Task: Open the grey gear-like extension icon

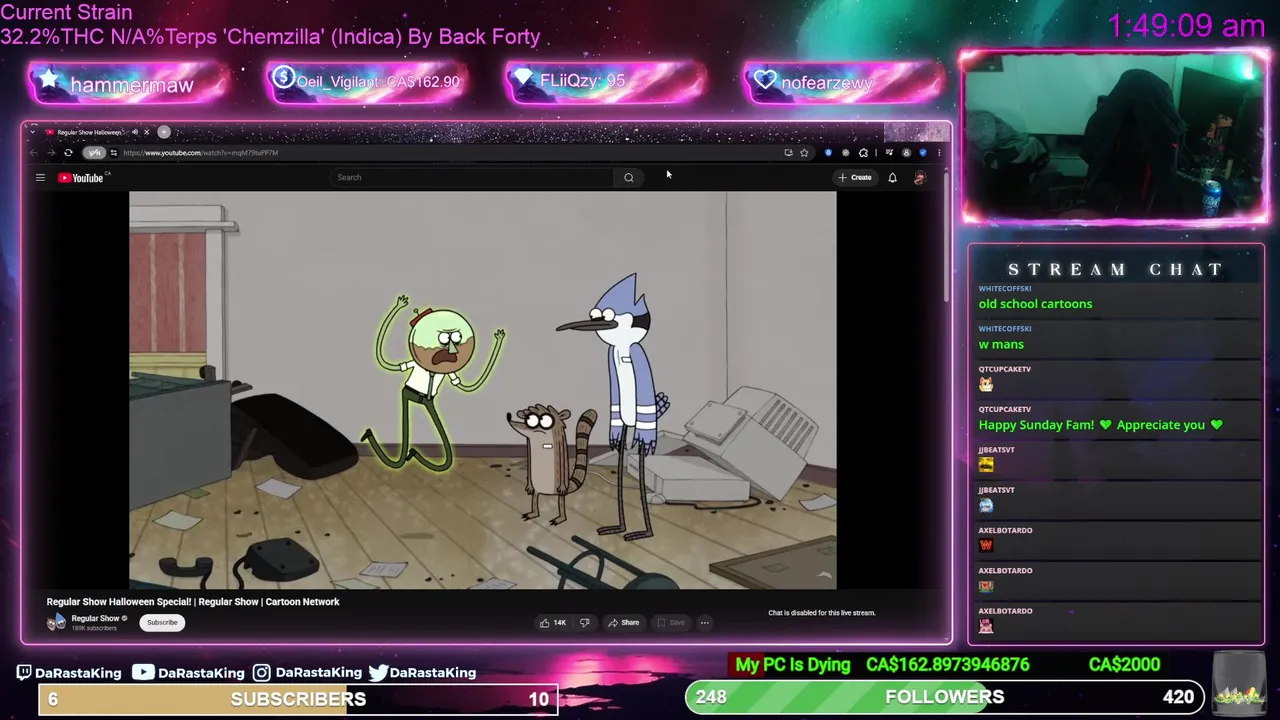Action: [x=846, y=153]
